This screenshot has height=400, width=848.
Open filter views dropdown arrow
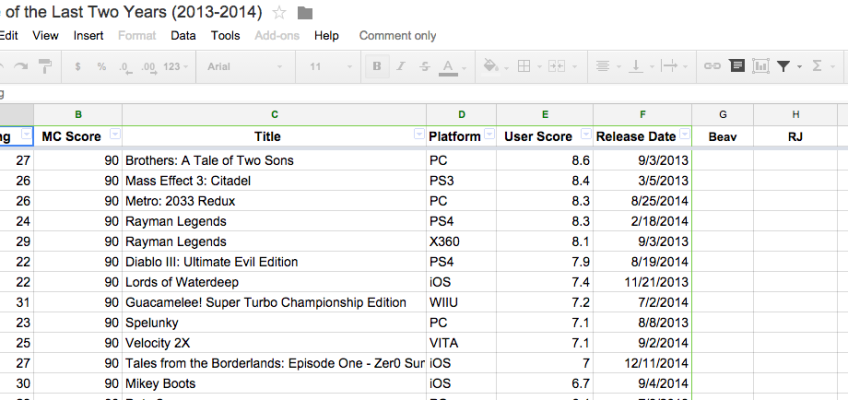[x=799, y=67]
